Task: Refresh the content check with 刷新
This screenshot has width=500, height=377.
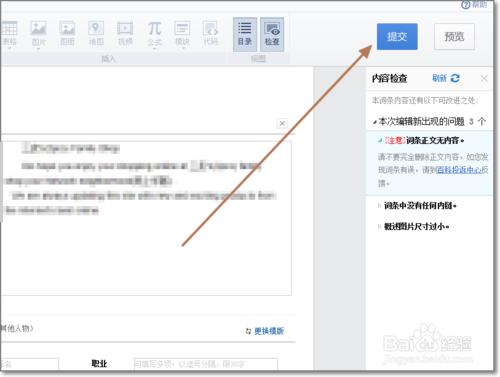Action: tap(446, 78)
